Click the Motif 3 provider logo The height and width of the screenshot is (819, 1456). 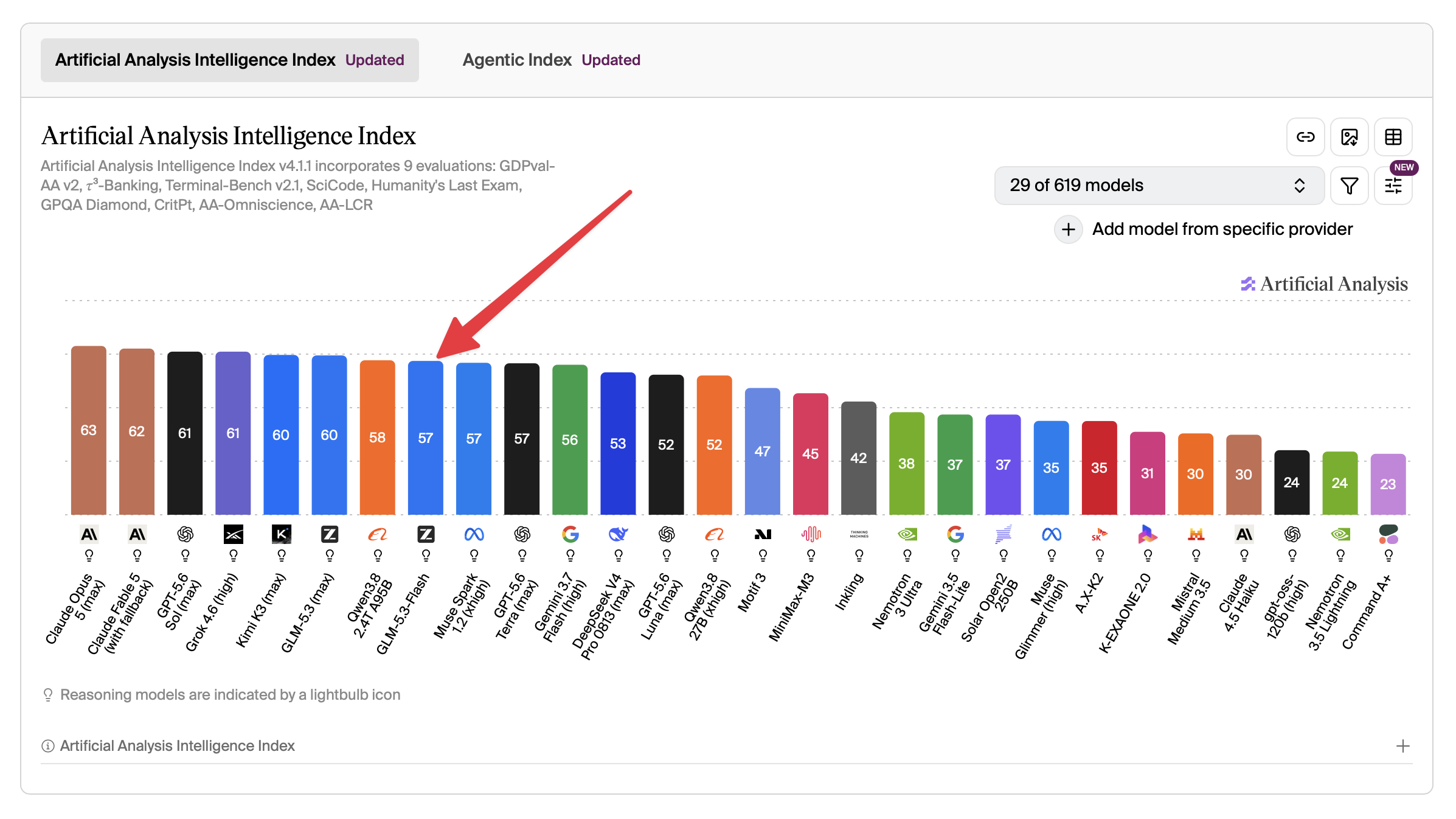[x=763, y=534]
